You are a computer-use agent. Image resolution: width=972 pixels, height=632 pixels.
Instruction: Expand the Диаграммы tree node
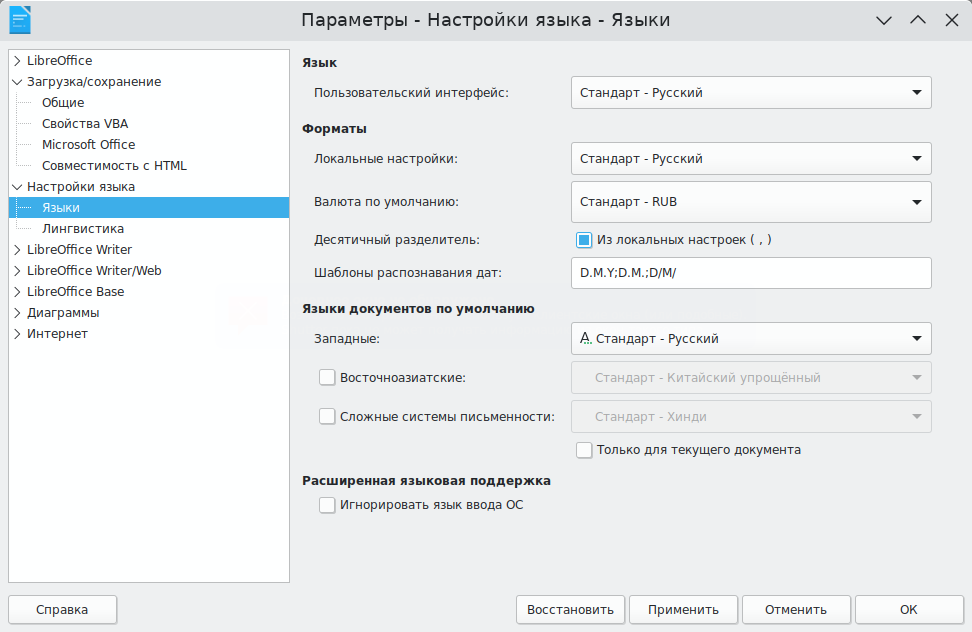click(17, 313)
